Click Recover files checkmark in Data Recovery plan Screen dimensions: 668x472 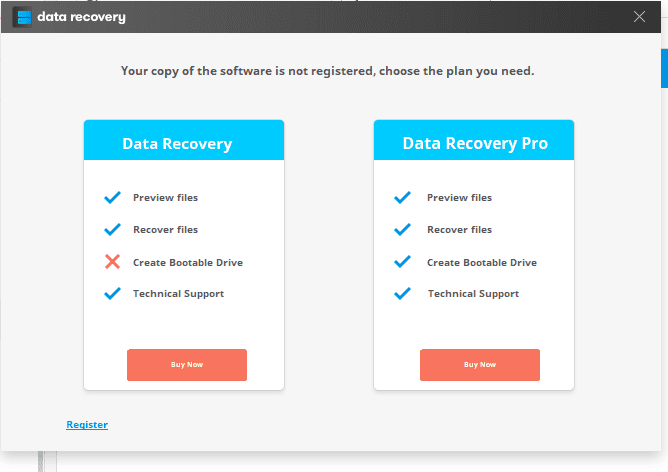113,230
